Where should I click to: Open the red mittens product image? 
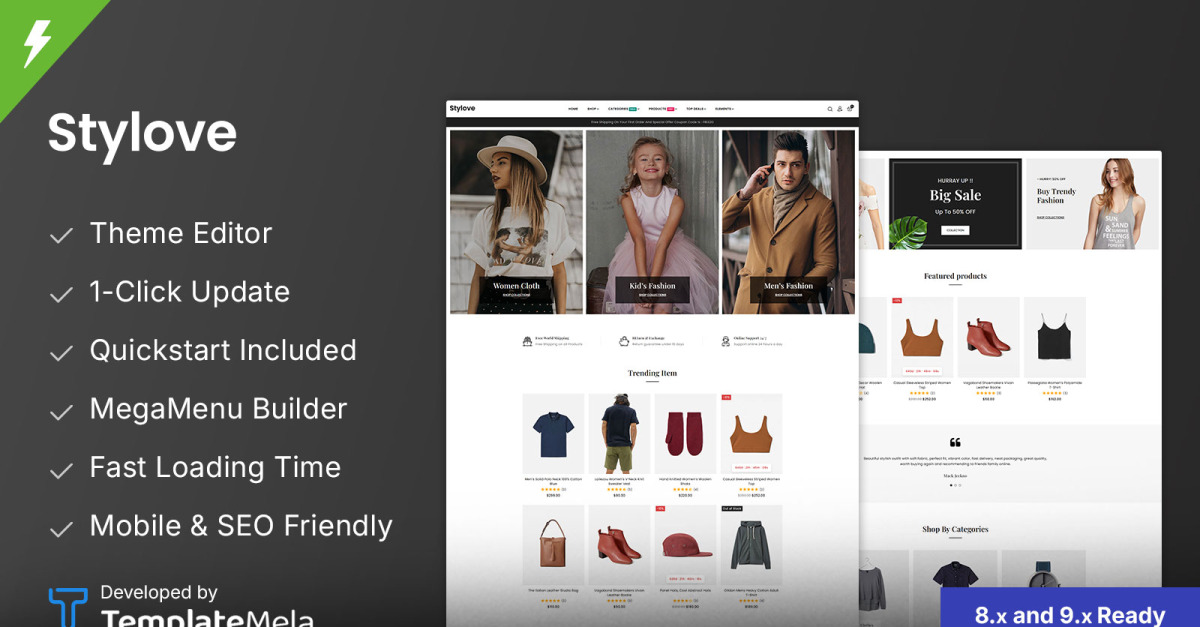click(685, 433)
